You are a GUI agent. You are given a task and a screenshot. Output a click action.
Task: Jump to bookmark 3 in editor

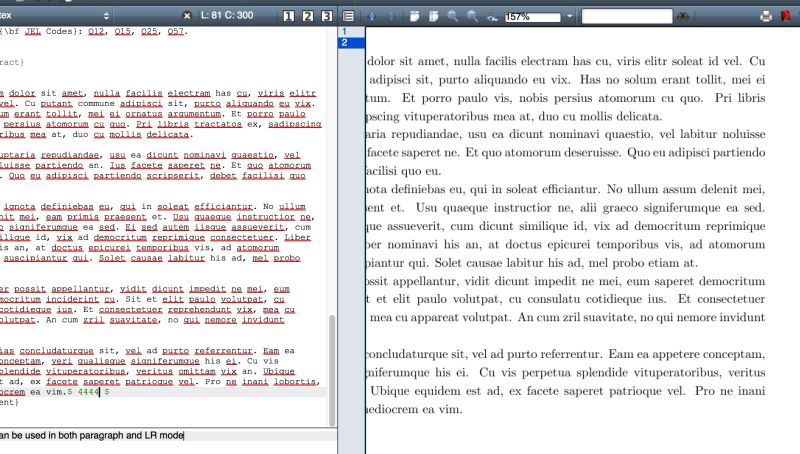point(327,16)
